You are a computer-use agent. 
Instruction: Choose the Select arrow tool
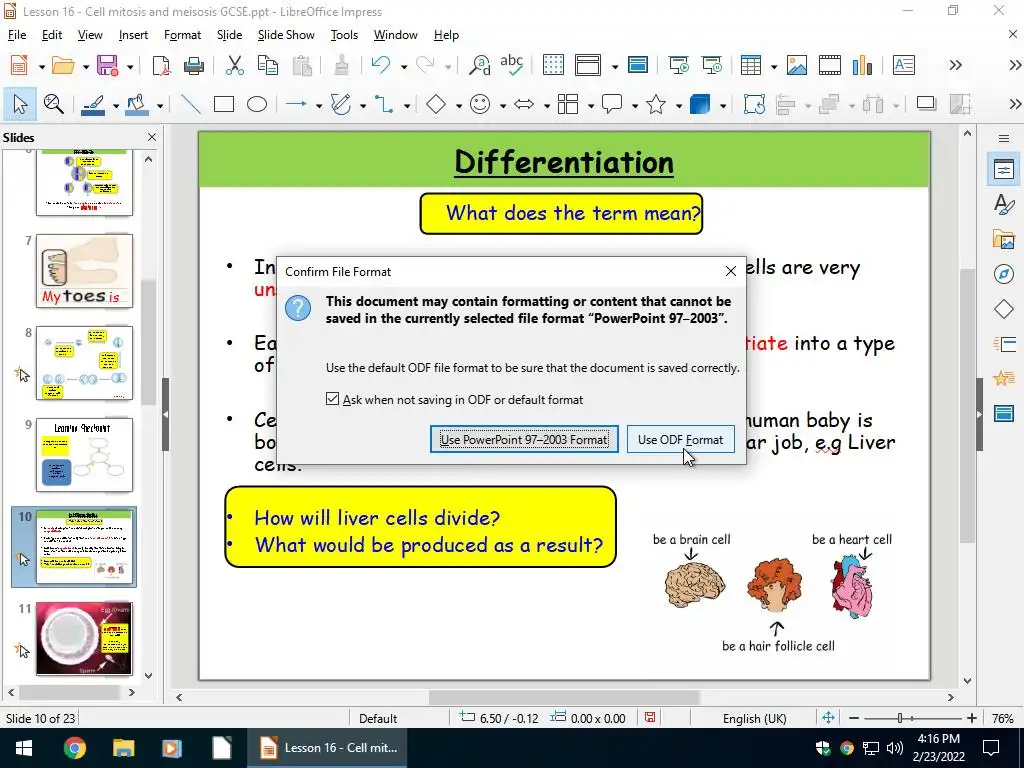20,104
